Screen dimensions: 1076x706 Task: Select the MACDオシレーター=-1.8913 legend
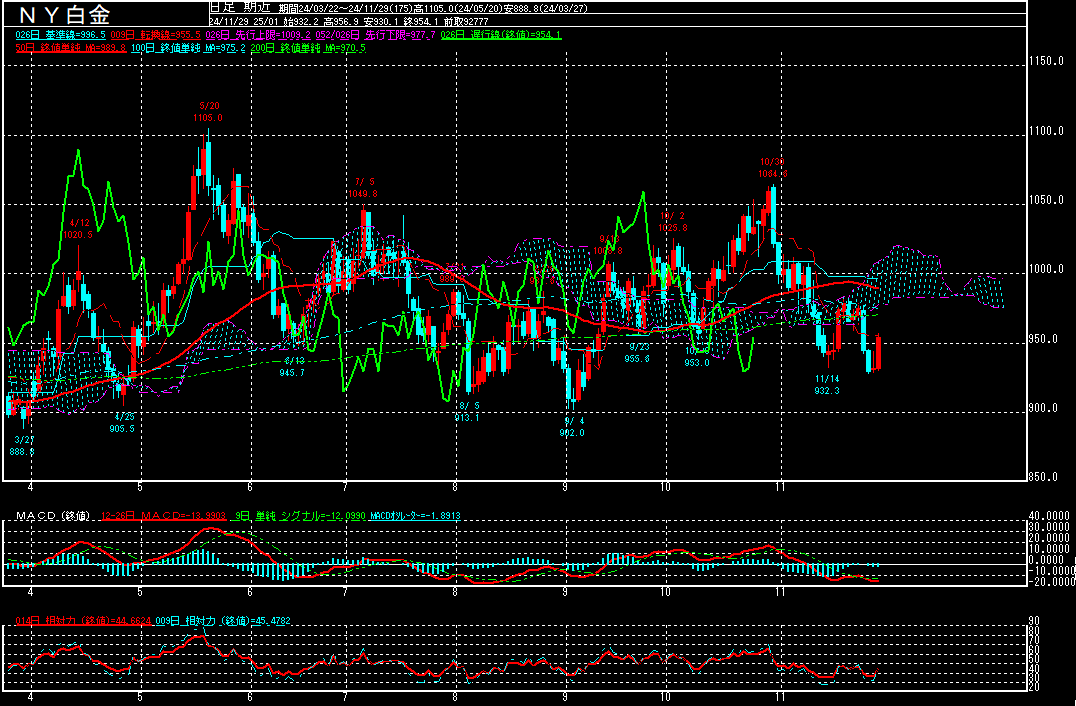tap(415, 515)
